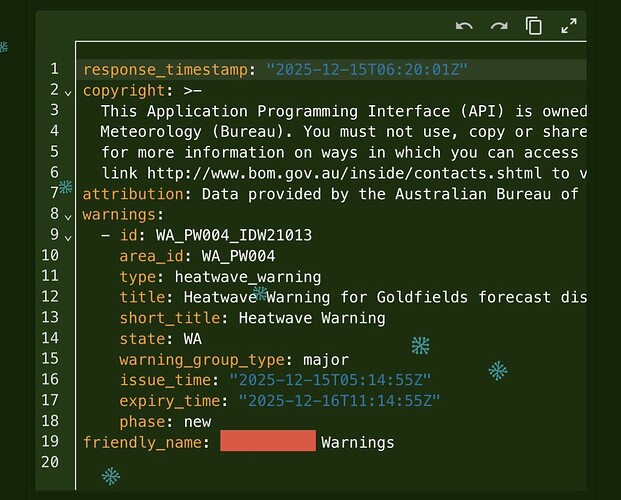Expand the editor to fullscreen
Screen dimensions: 621x500
569,27
